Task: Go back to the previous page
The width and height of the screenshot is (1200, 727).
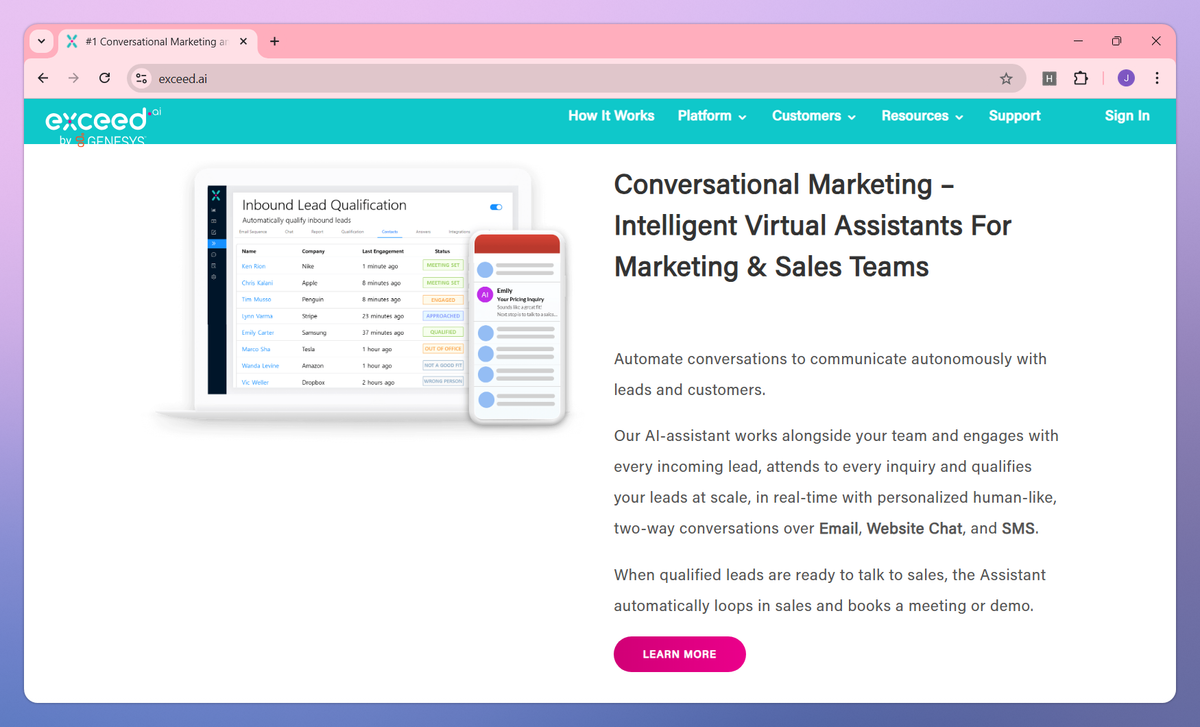Action: click(42, 78)
